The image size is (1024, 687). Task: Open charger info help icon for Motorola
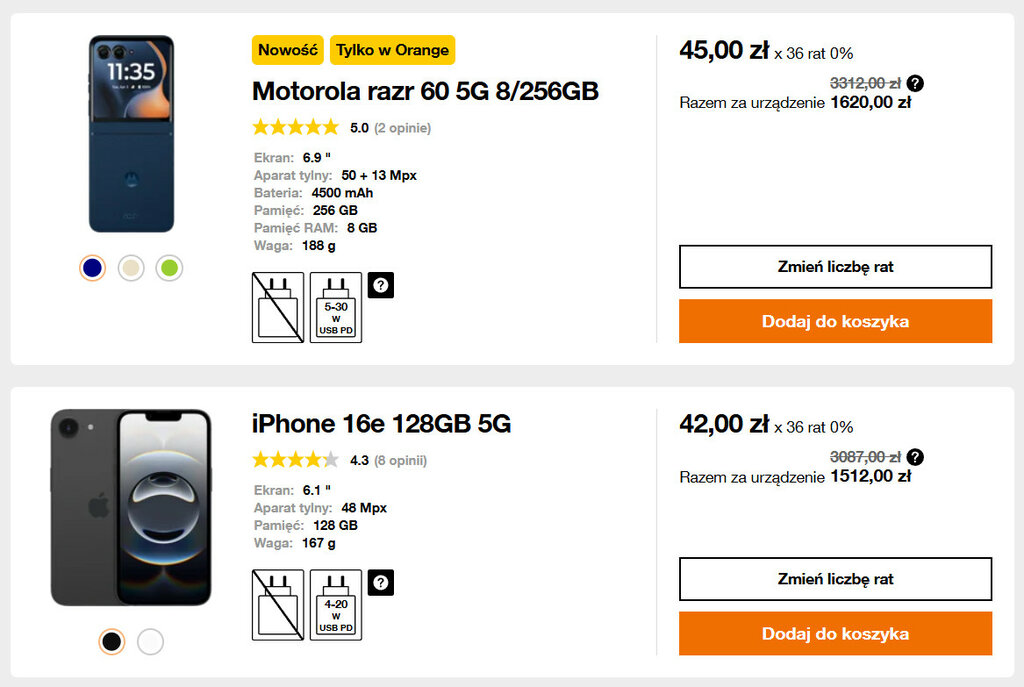pyautogui.click(x=381, y=285)
